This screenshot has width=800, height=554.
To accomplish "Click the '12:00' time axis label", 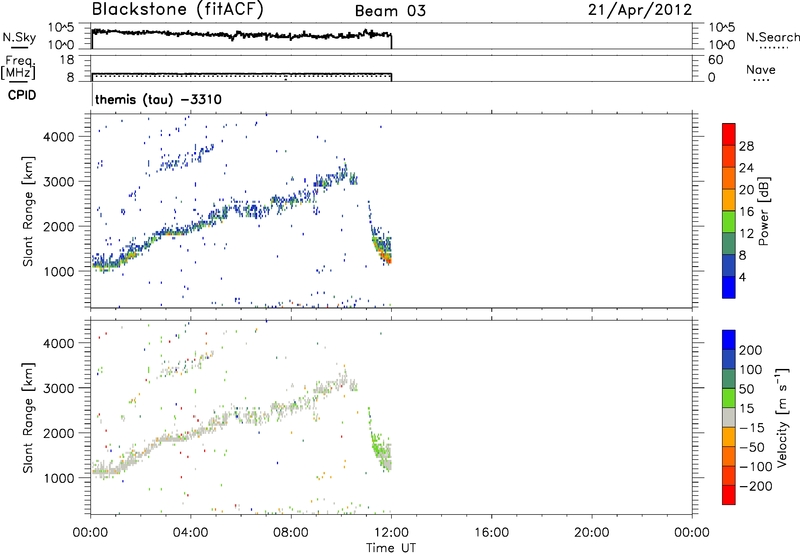I will click(x=391, y=533).
